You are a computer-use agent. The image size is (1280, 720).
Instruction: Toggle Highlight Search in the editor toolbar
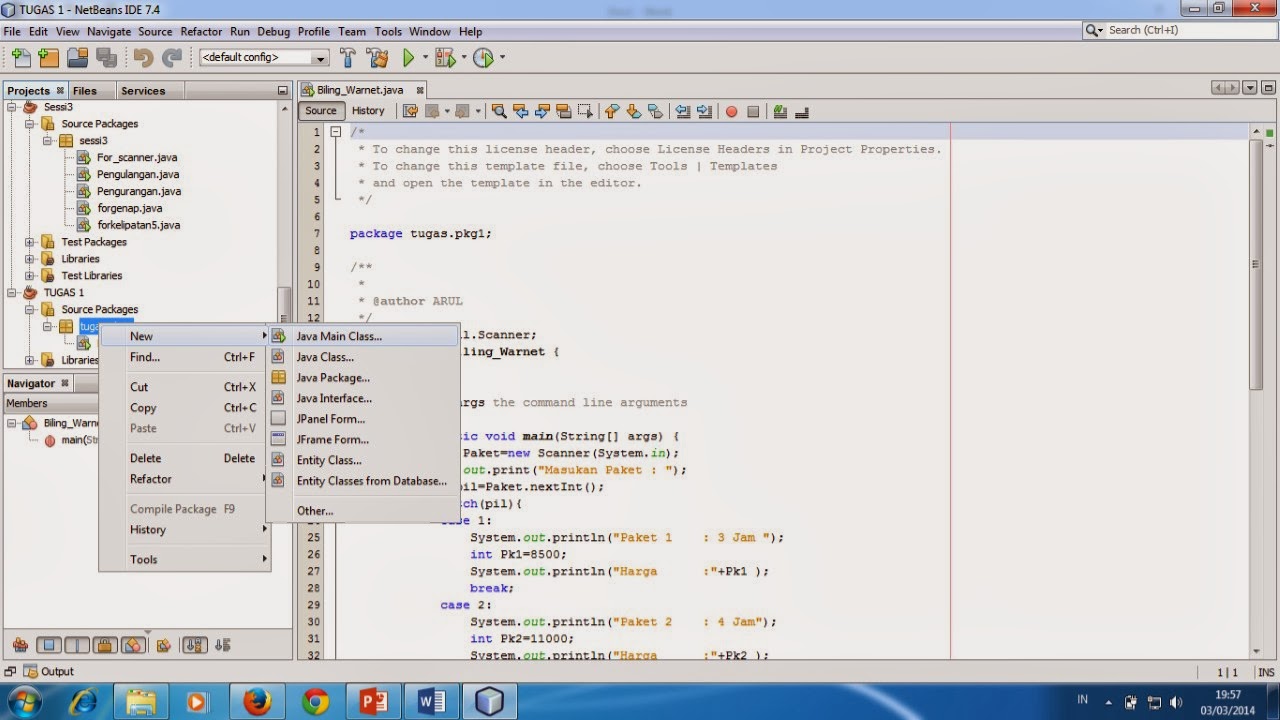coord(564,111)
